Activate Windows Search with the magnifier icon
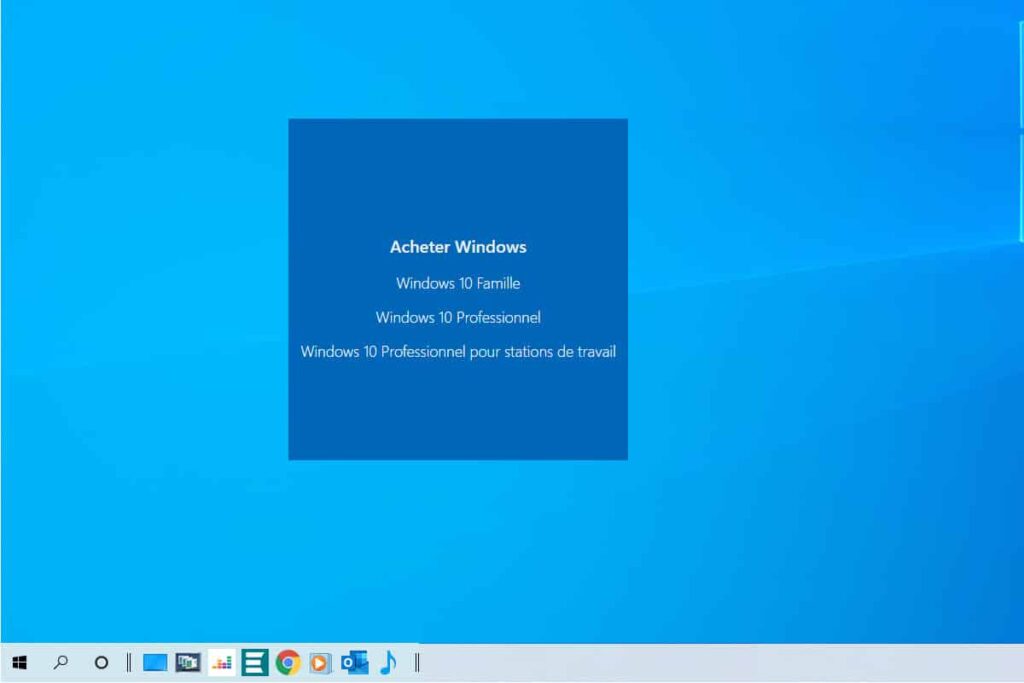Screen dimensions: 1024x683 click(60, 662)
